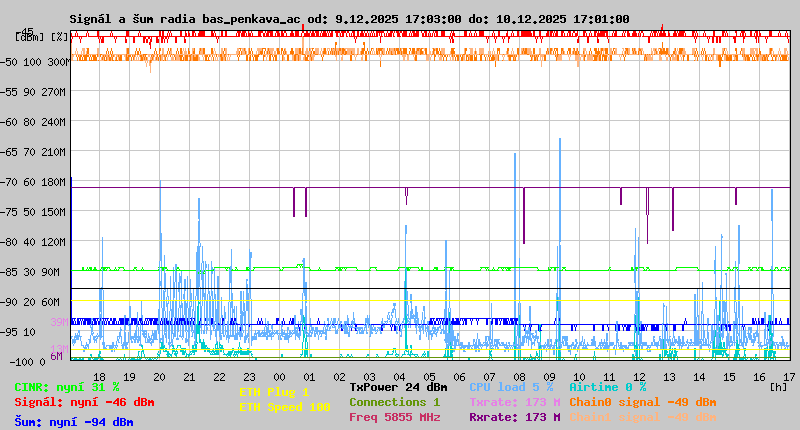This screenshot has width=800, height=430.
Task: Select the 'Šum: nyní -94 dBm' legend entry
Action: (x=74, y=422)
